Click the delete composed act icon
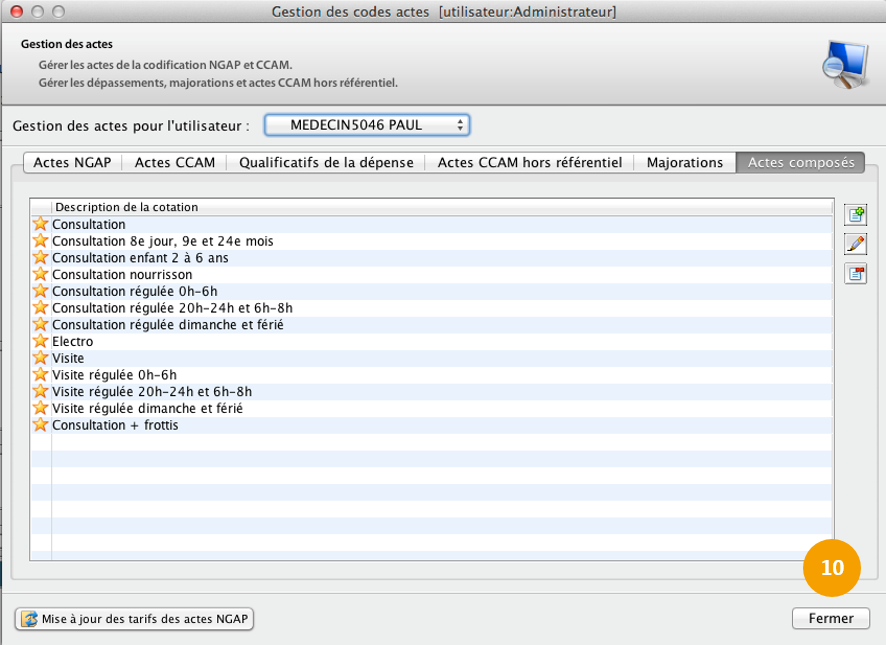Screen dimensions: 886x645 tap(855, 274)
